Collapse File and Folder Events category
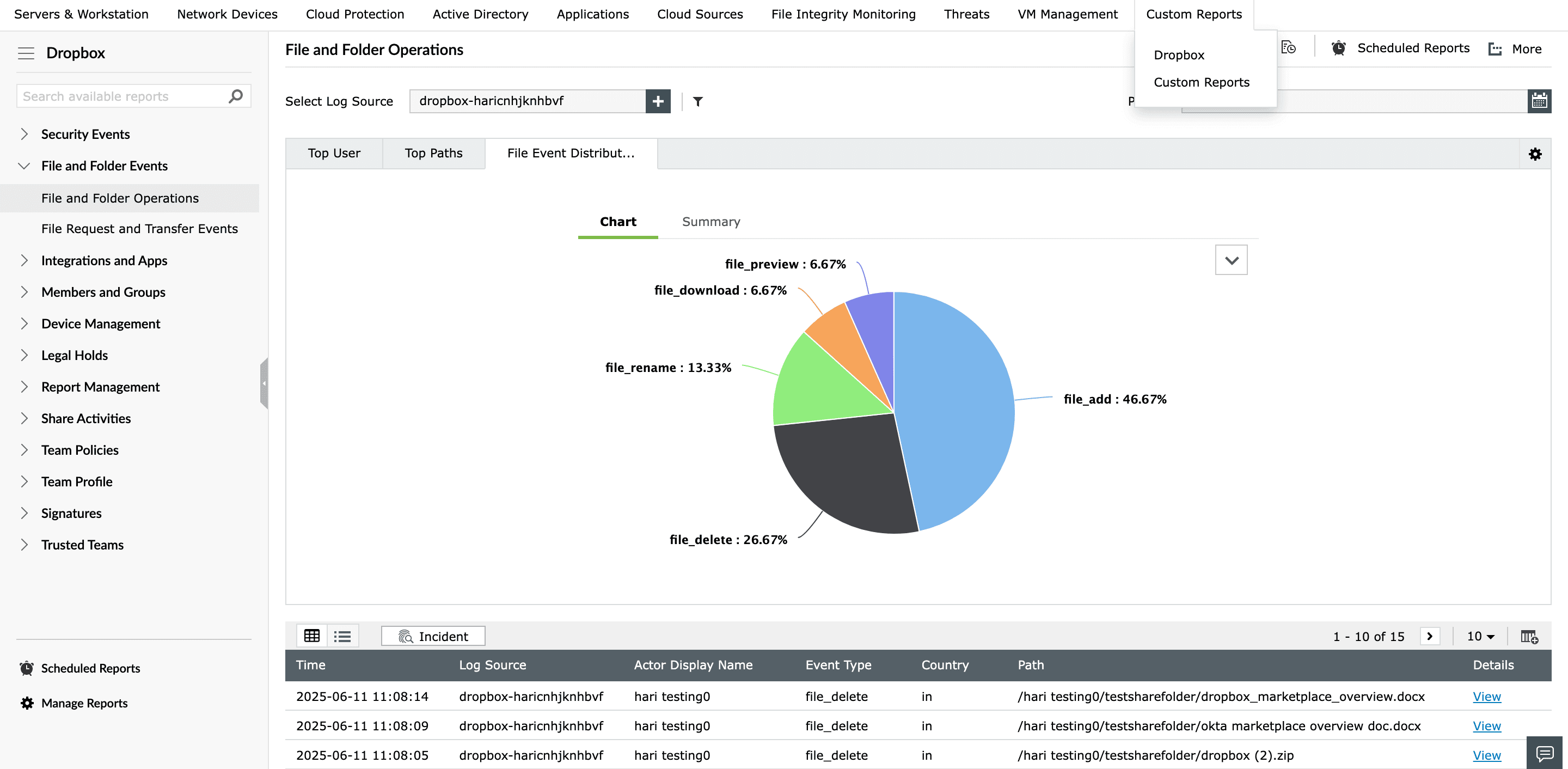Viewport: 1568px width, 769px height. pyautogui.click(x=24, y=166)
